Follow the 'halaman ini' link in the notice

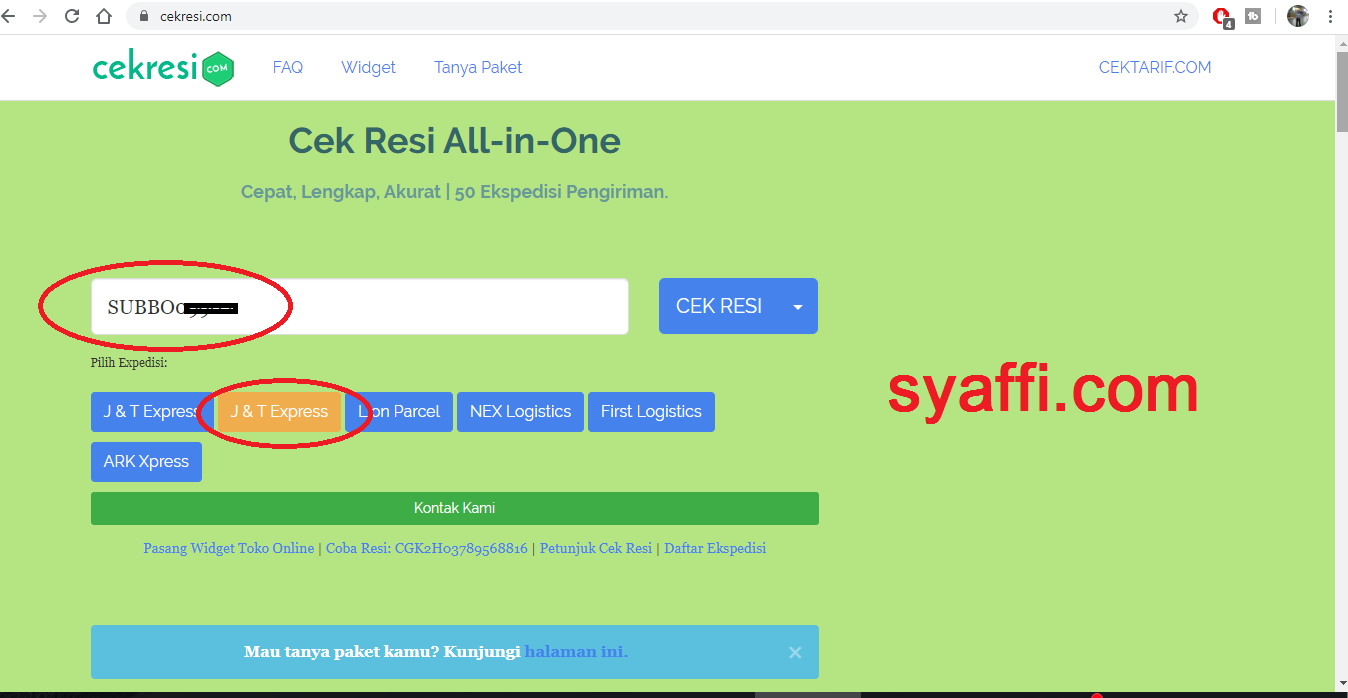[x=576, y=652]
